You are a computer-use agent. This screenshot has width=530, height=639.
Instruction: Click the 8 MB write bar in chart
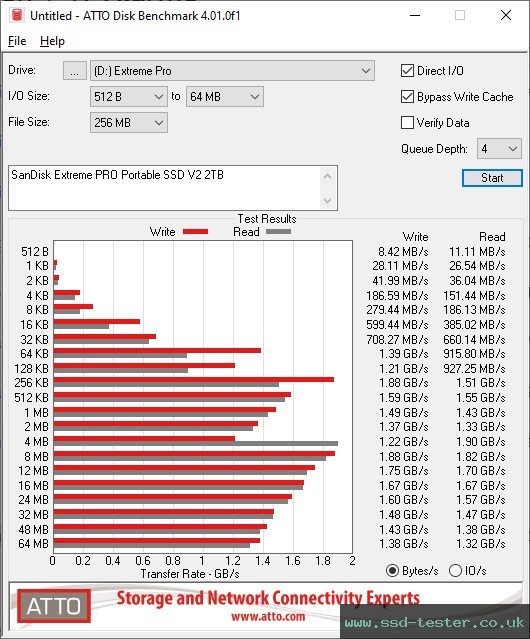[194, 453]
